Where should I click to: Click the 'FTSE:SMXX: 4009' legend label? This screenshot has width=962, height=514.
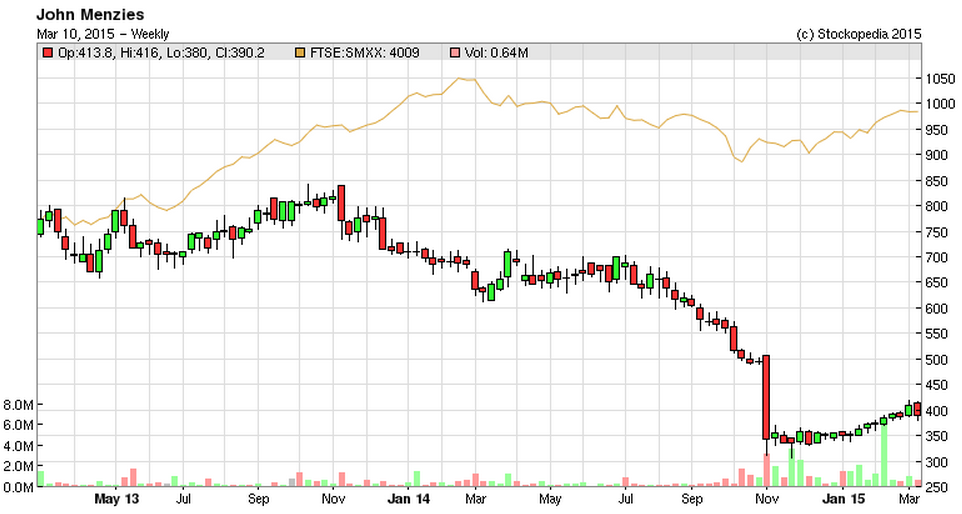coord(364,53)
